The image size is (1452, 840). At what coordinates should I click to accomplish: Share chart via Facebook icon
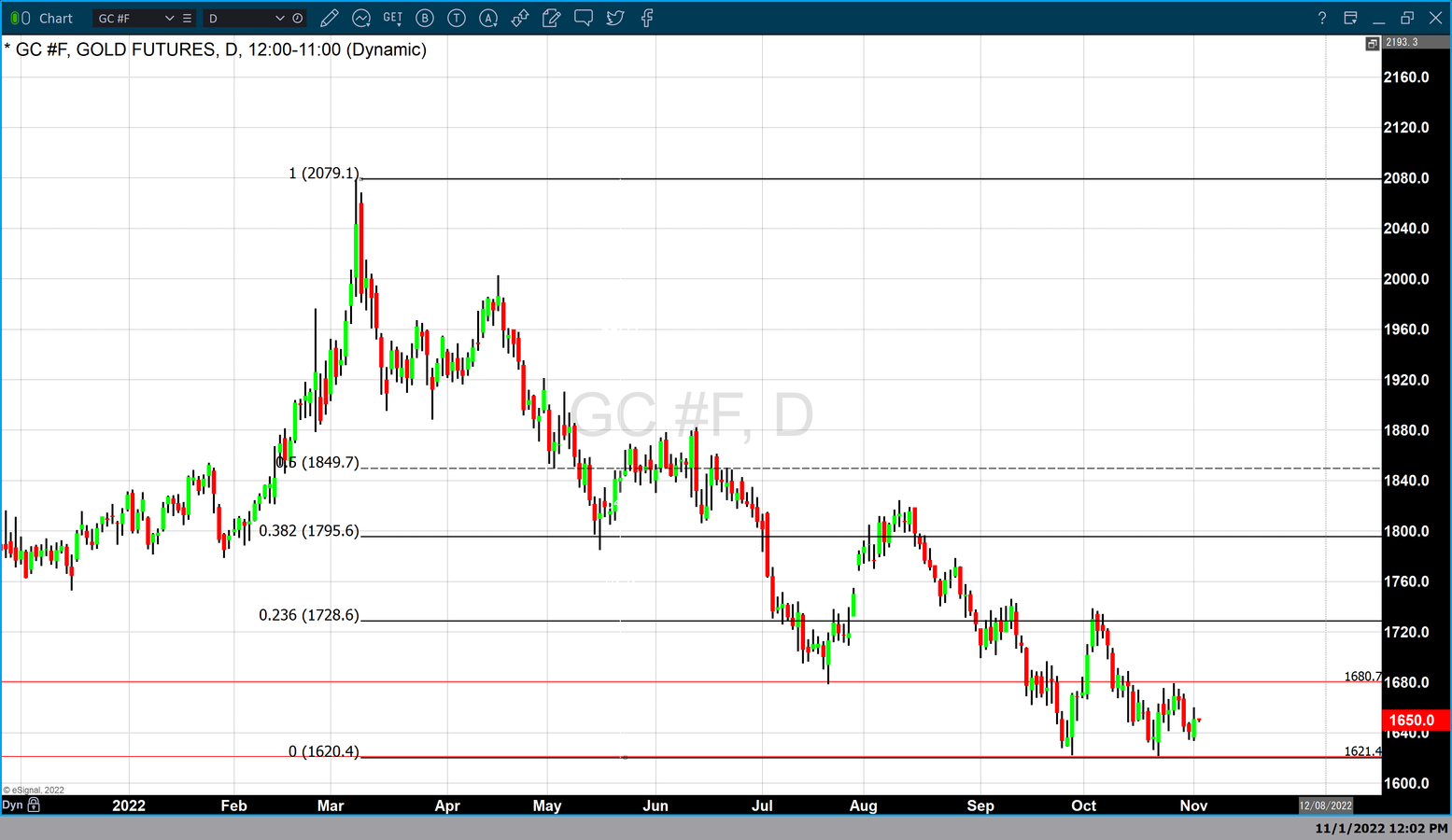click(x=647, y=18)
